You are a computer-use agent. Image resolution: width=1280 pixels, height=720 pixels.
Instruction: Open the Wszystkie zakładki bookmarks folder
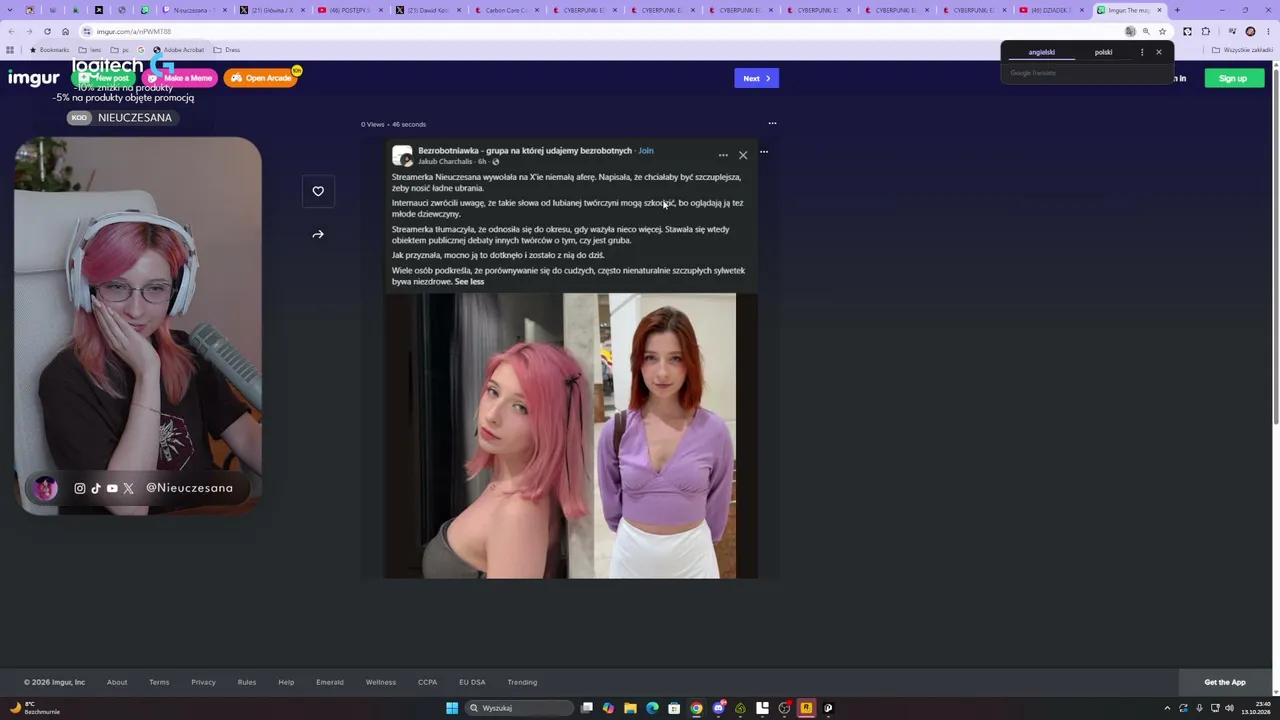[1242, 50]
